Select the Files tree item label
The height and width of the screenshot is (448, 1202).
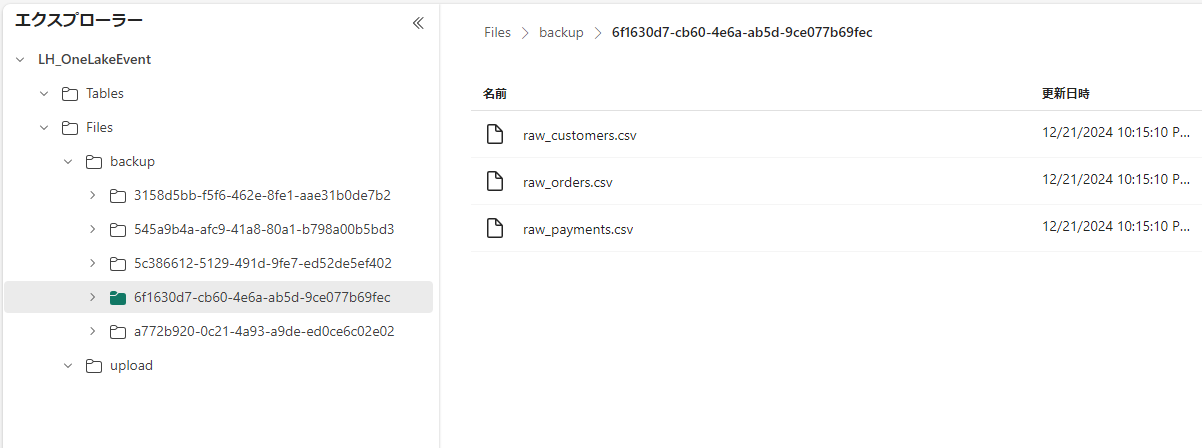pyautogui.click(x=100, y=128)
